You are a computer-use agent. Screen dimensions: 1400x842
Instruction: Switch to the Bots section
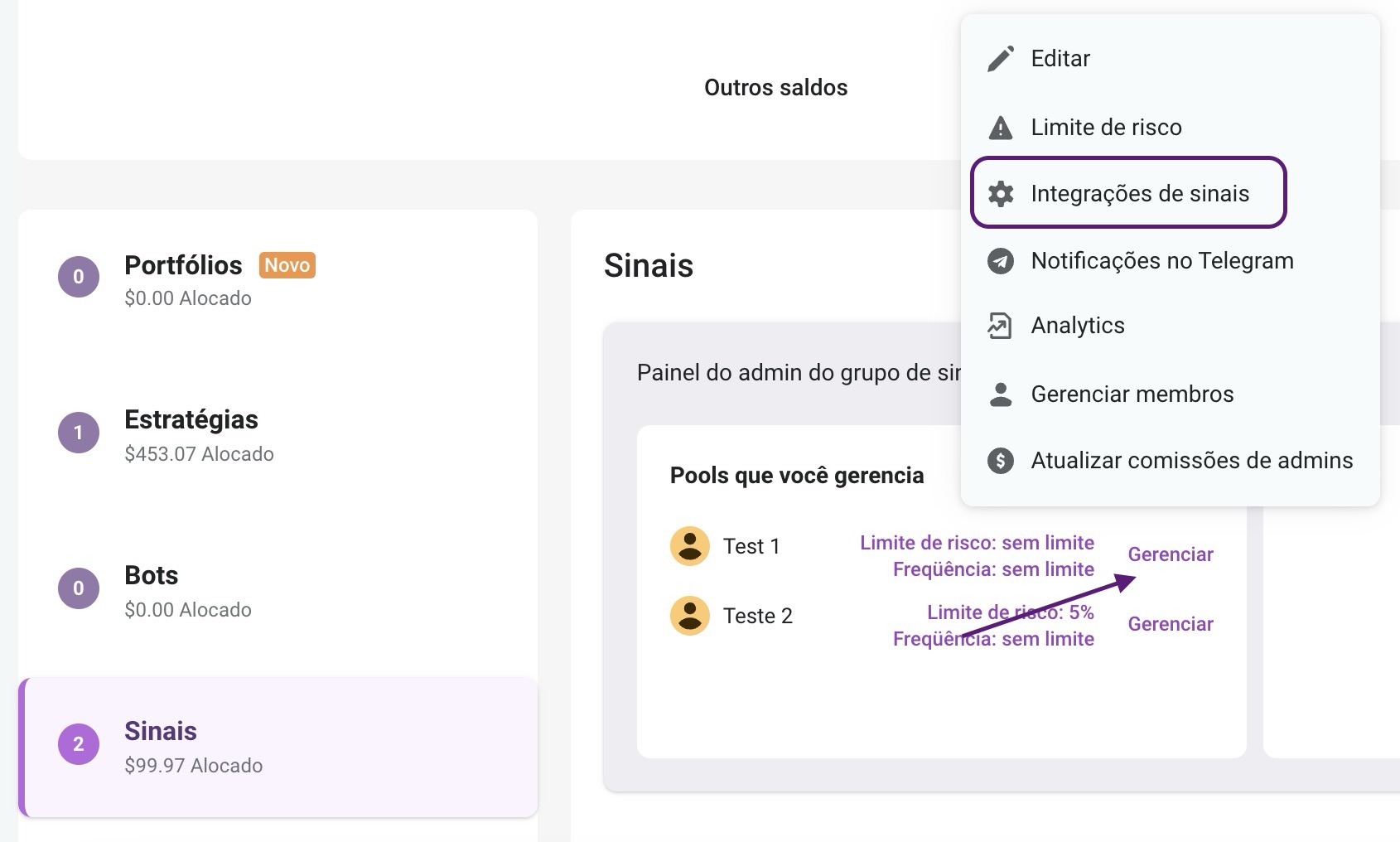point(278,590)
